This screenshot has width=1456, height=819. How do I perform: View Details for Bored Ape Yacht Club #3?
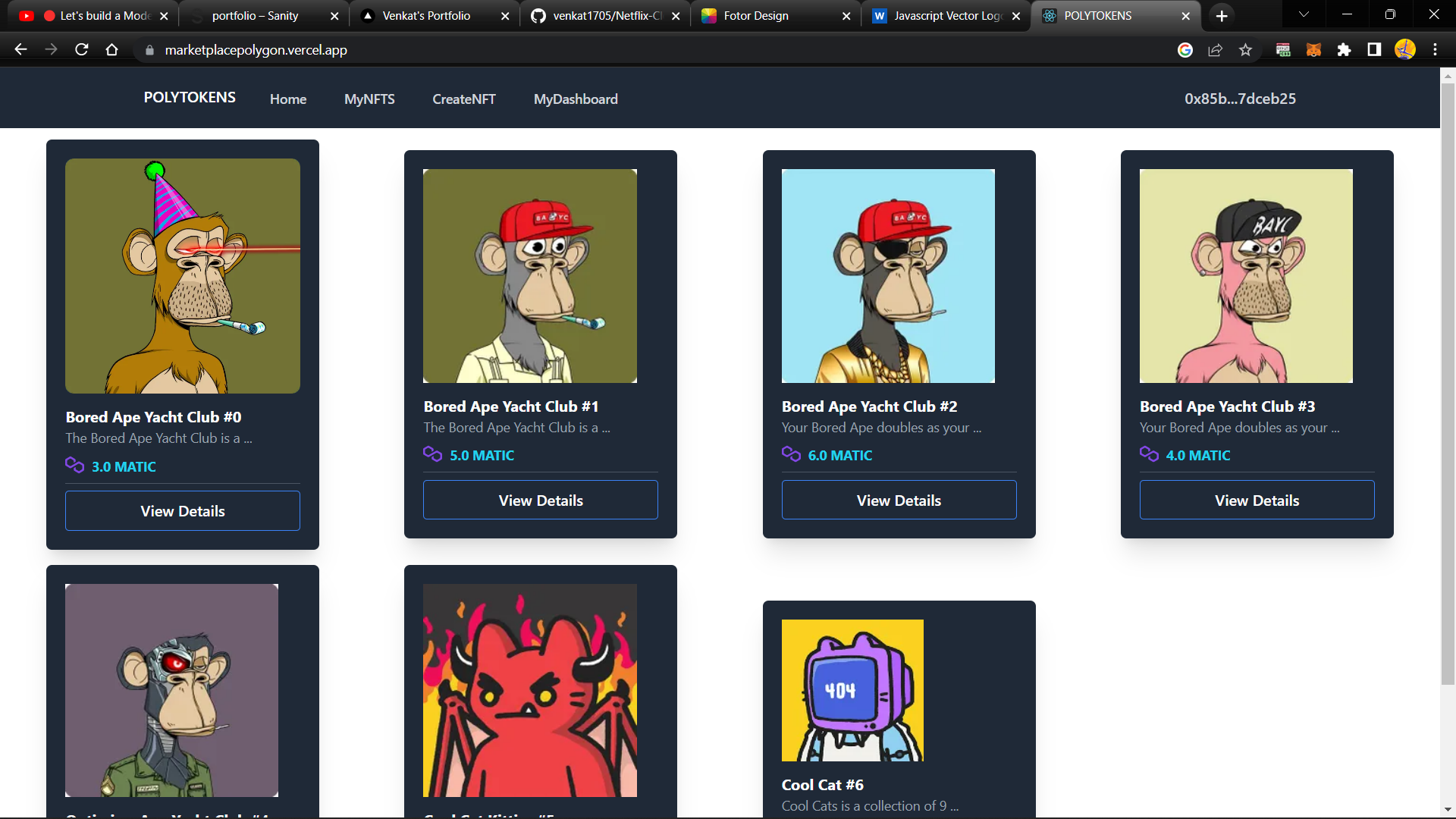pyautogui.click(x=1257, y=500)
